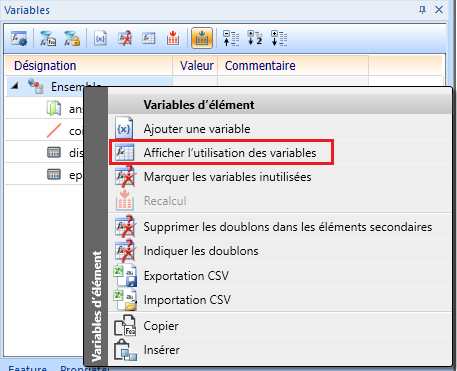Toggle the highlighted orange recalculation button
Image resolution: width=457 pixels, height=371 pixels.
coord(202,38)
